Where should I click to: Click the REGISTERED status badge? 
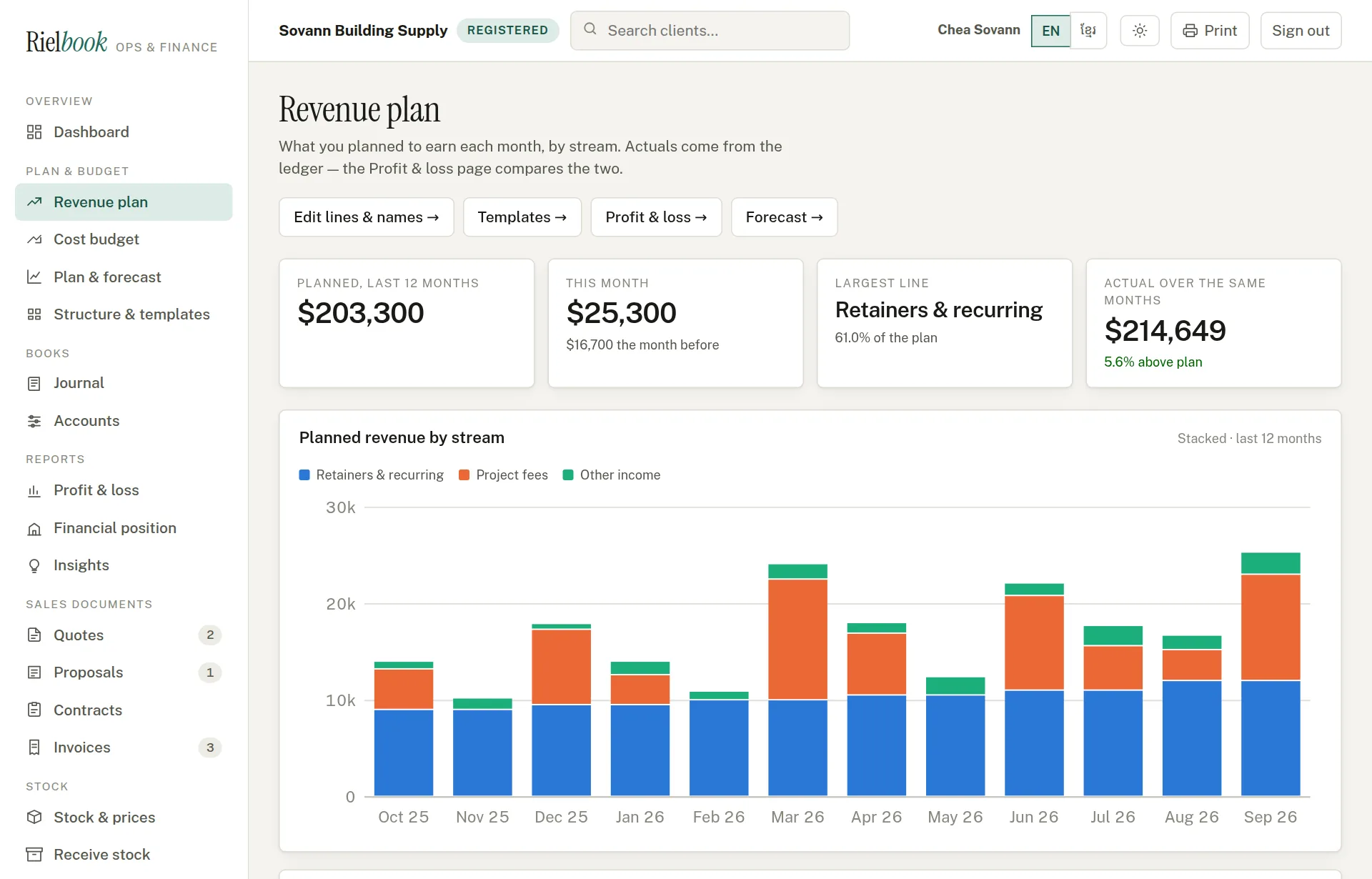click(x=507, y=31)
